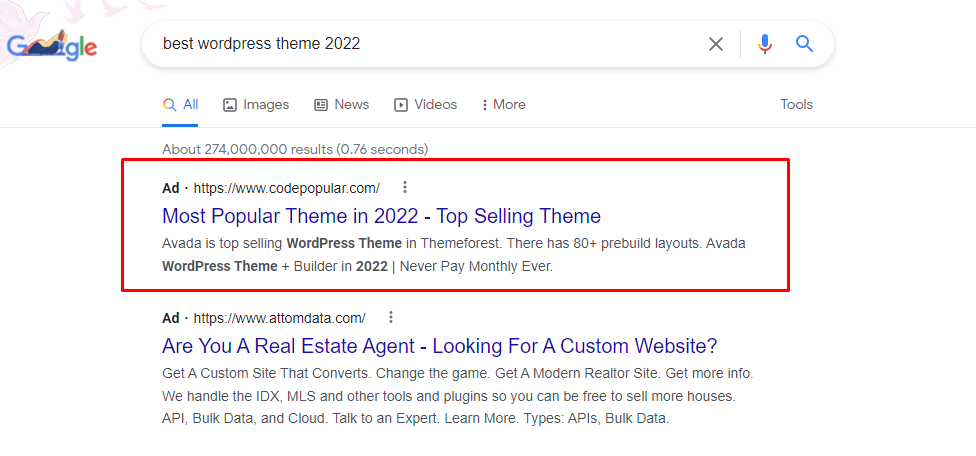Start voice search with microphone icon
Image resolution: width=976 pixels, height=456 pixels.
(x=765, y=44)
